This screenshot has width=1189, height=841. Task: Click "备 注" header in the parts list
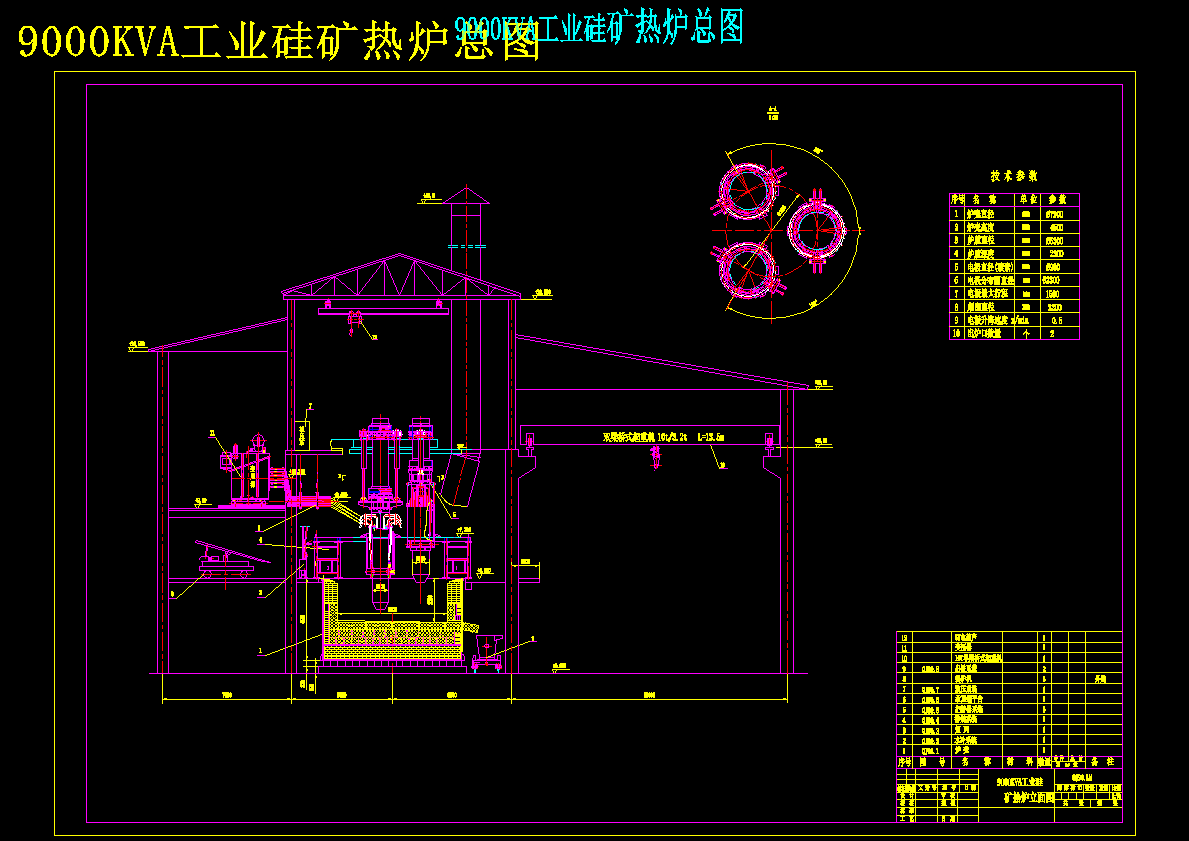coord(1103,761)
